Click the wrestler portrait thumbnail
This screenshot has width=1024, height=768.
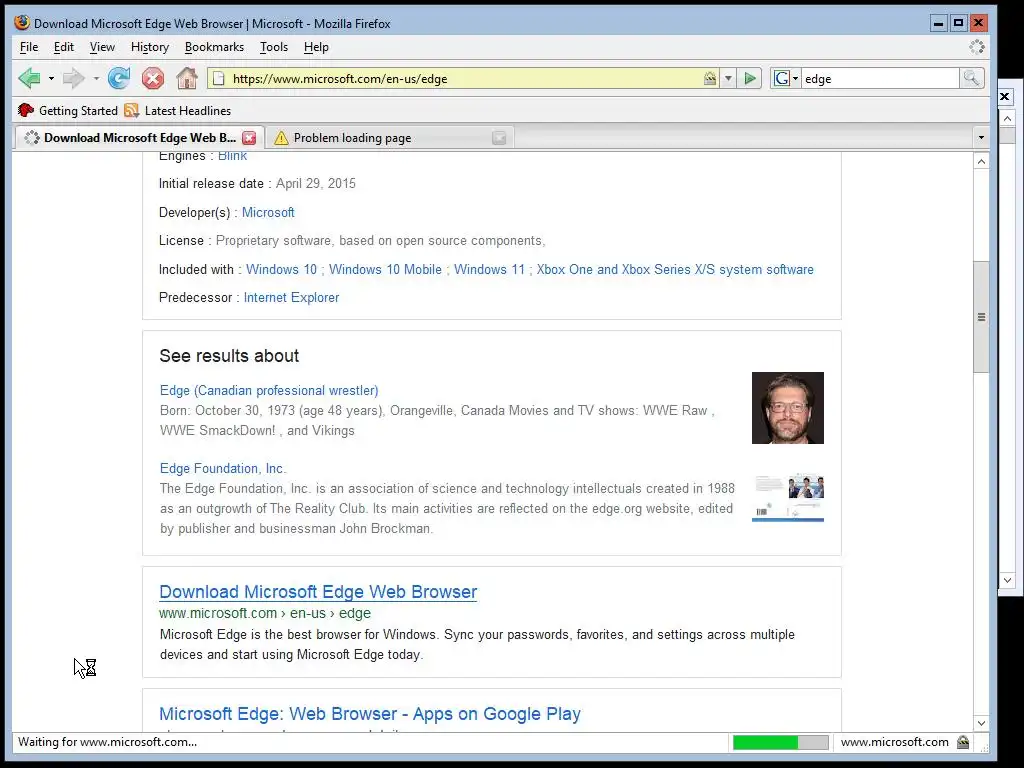coord(788,408)
